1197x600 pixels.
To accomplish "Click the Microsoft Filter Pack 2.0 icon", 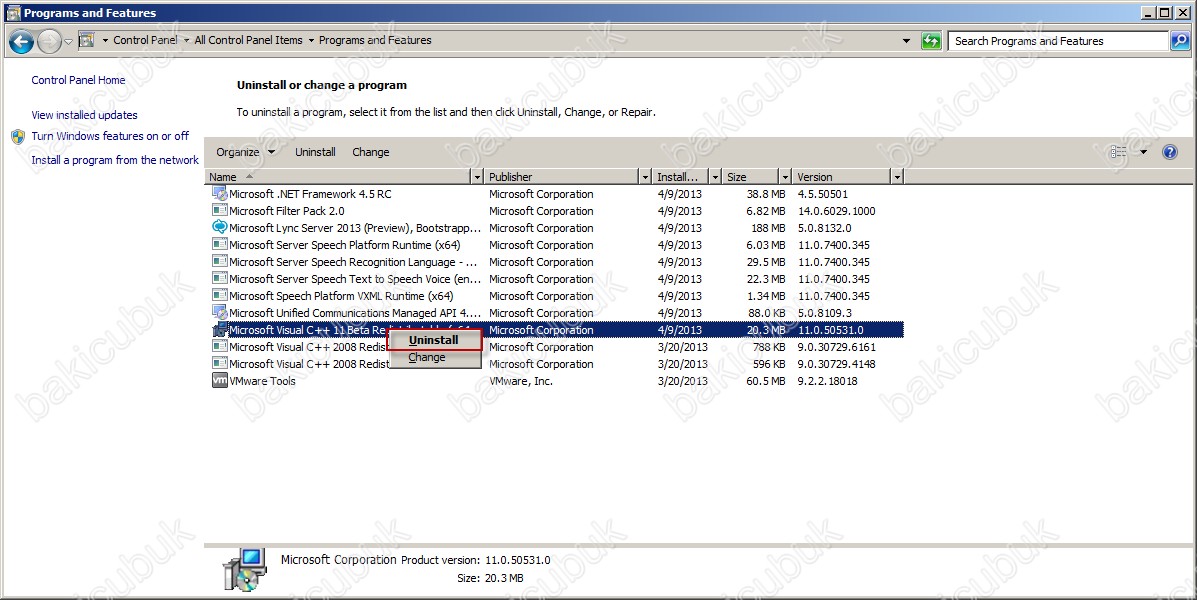I will 220,211.
